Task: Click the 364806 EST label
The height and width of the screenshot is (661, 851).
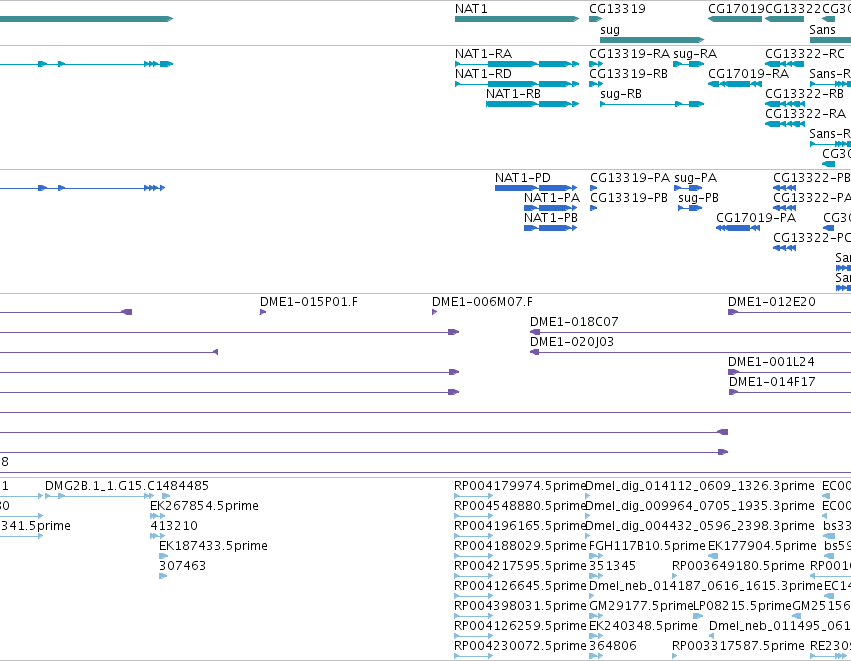Action: [613, 646]
